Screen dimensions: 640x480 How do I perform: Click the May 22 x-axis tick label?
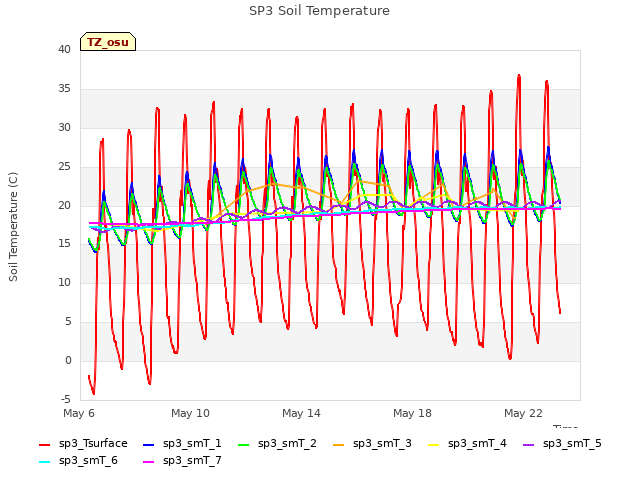pyautogui.click(x=523, y=413)
